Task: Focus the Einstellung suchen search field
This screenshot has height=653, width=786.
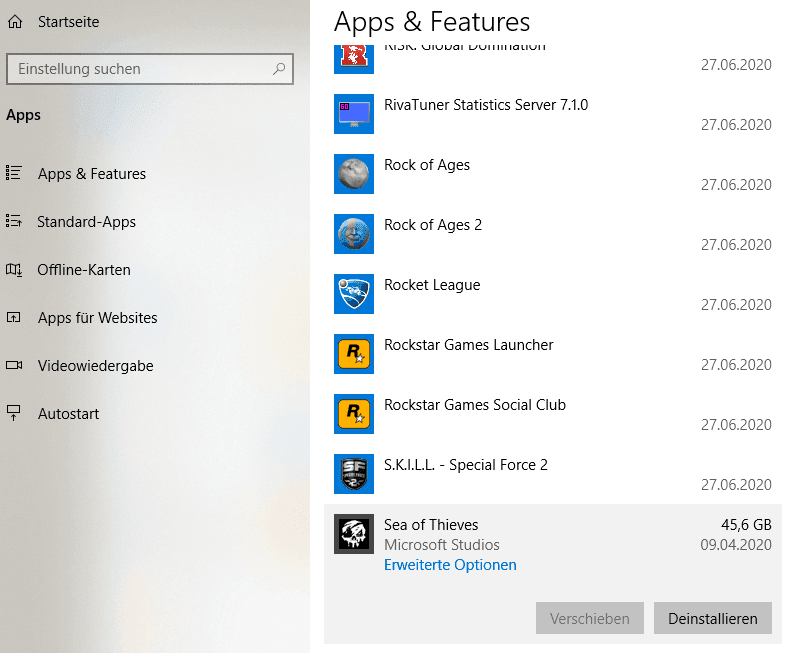Action: [x=150, y=69]
